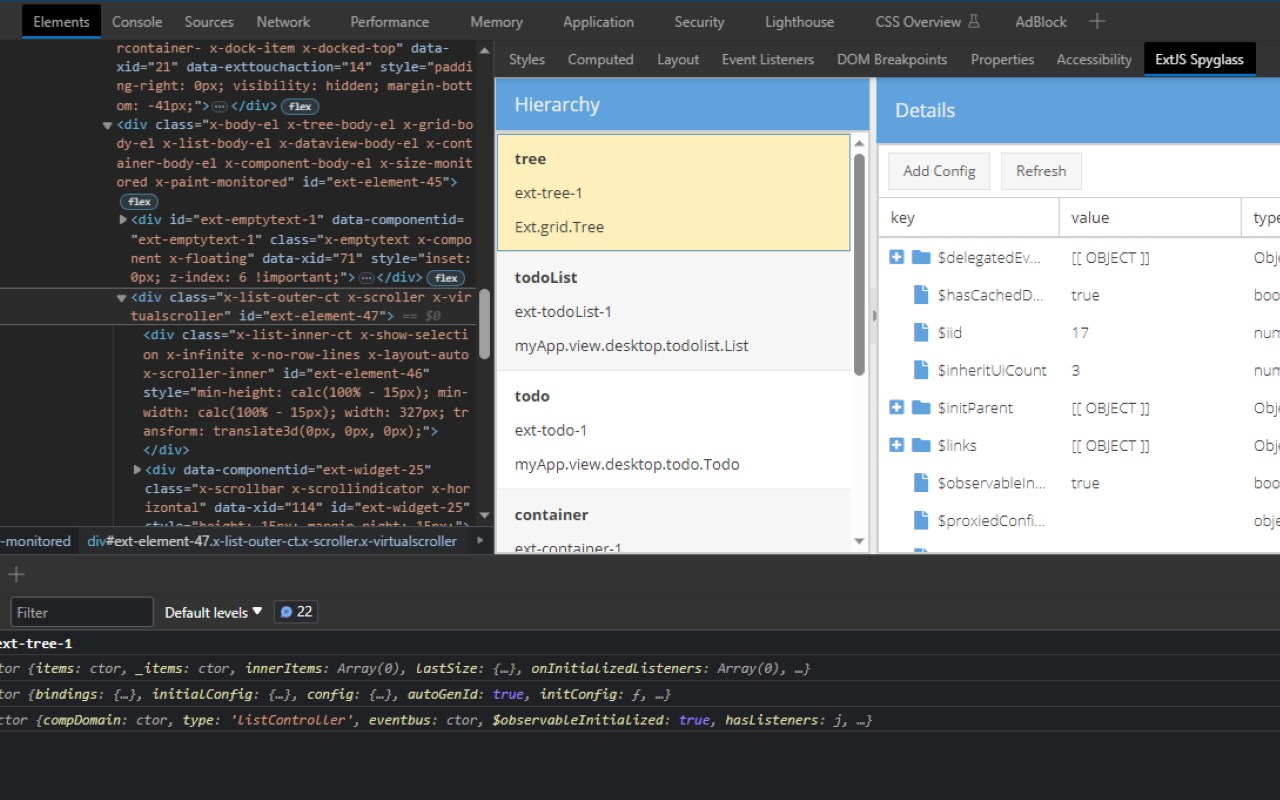Switch to the Console tab
The height and width of the screenshot is (800, 1280).
[x=137, y=21]
